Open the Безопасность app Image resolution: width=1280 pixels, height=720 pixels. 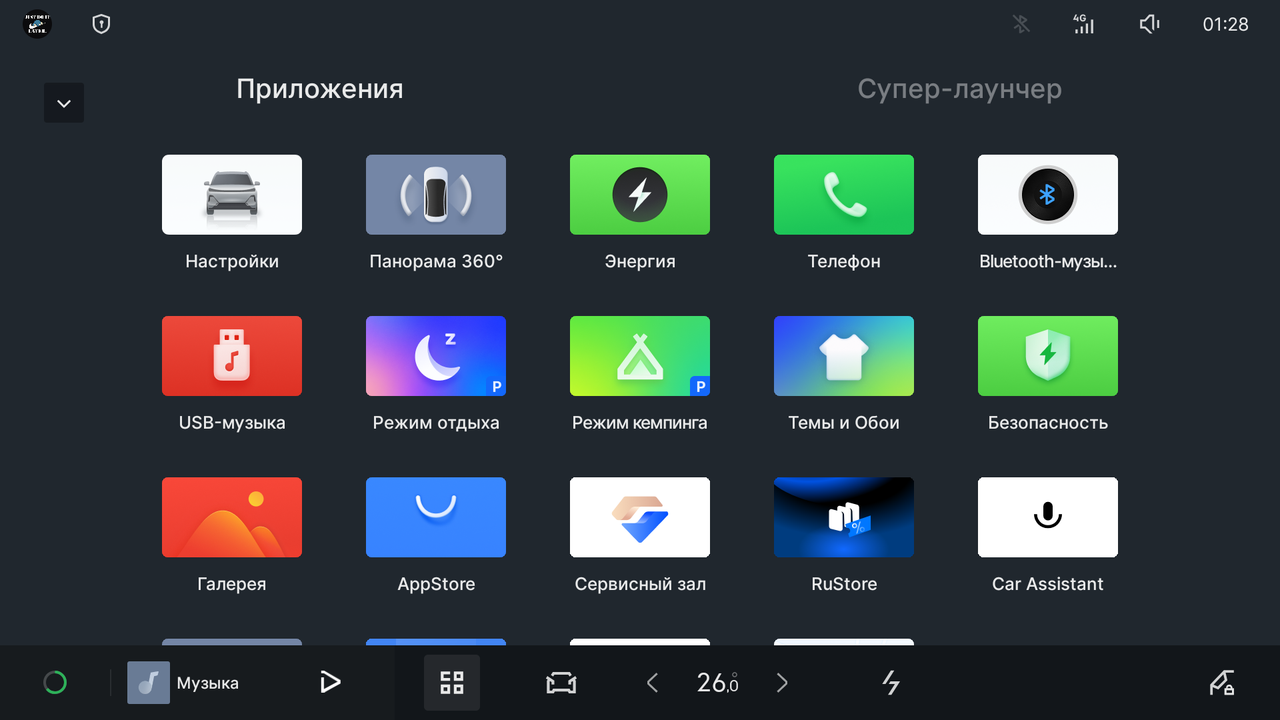point(1048,356)
